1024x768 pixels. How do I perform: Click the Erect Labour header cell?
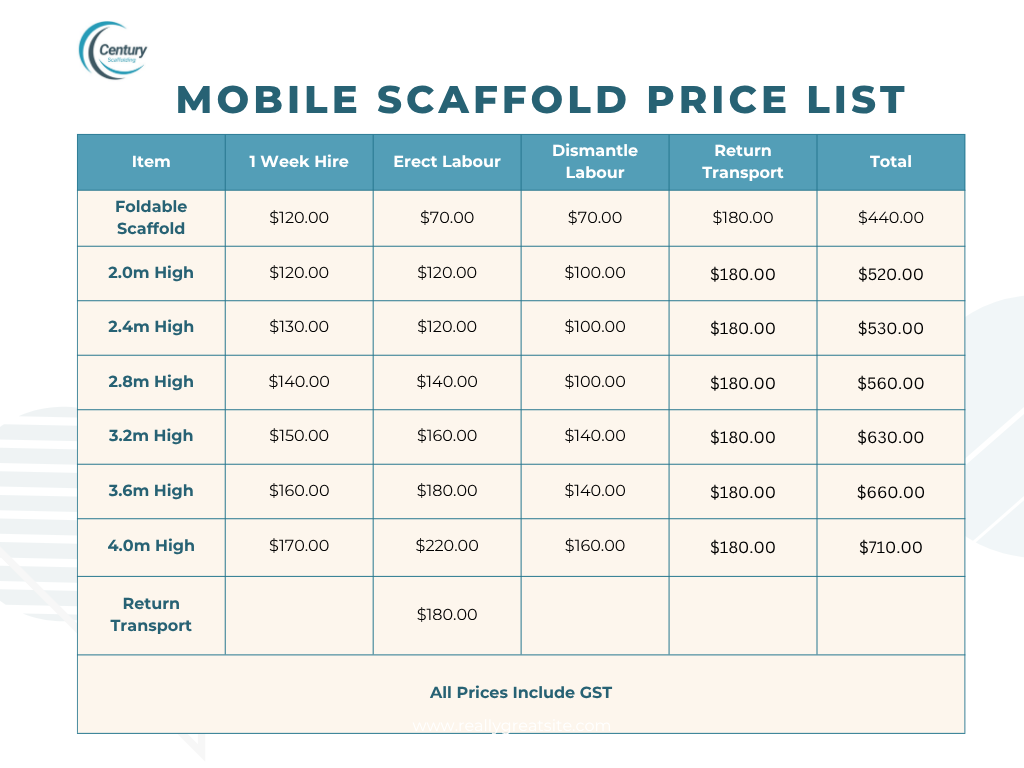coord(447,162)
